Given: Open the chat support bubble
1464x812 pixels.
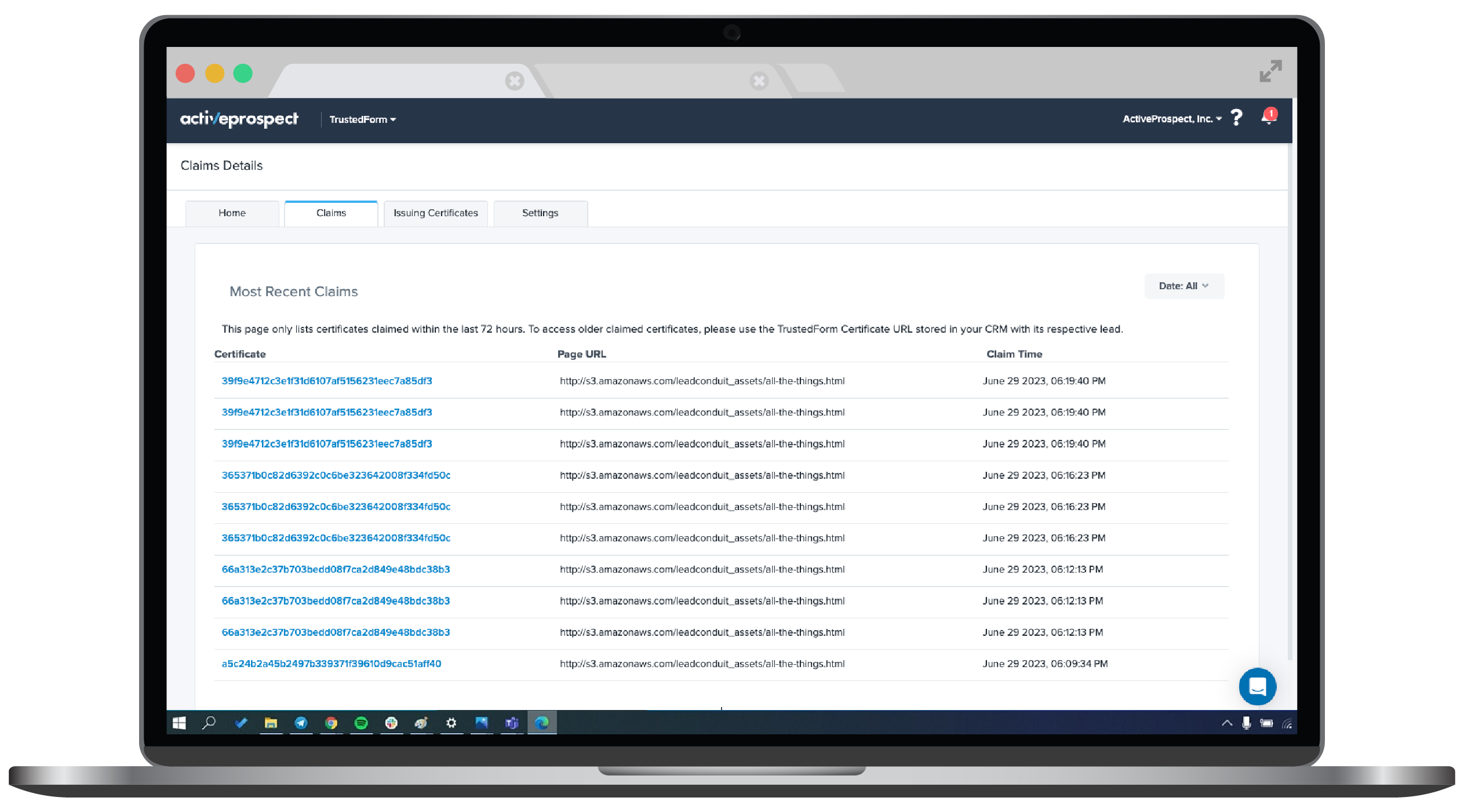Looking at the screenshot, I should [1257, 686].
